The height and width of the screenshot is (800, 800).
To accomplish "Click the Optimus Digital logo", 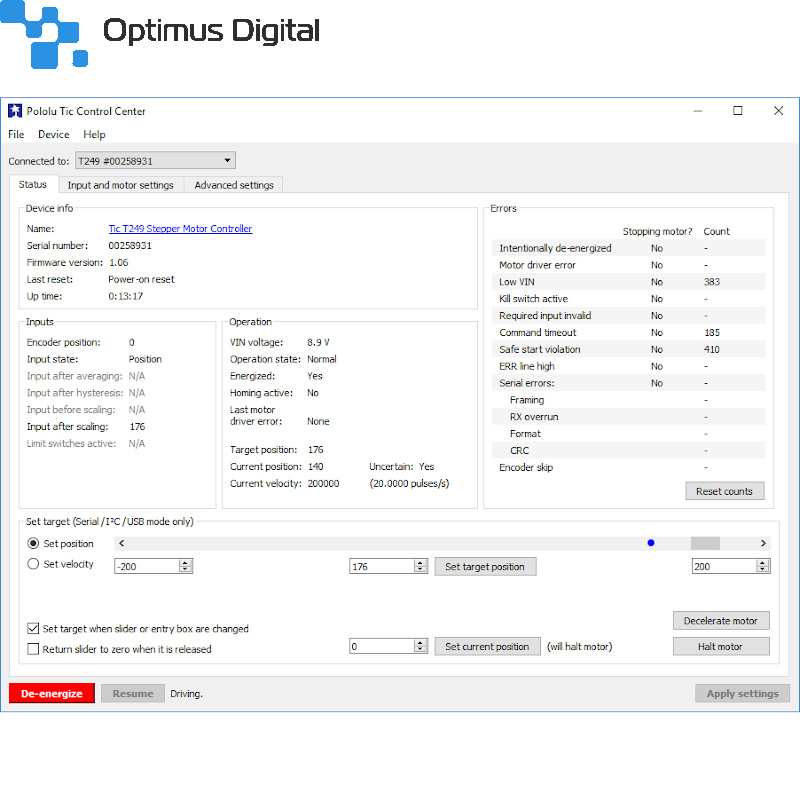I will (160, 34).
